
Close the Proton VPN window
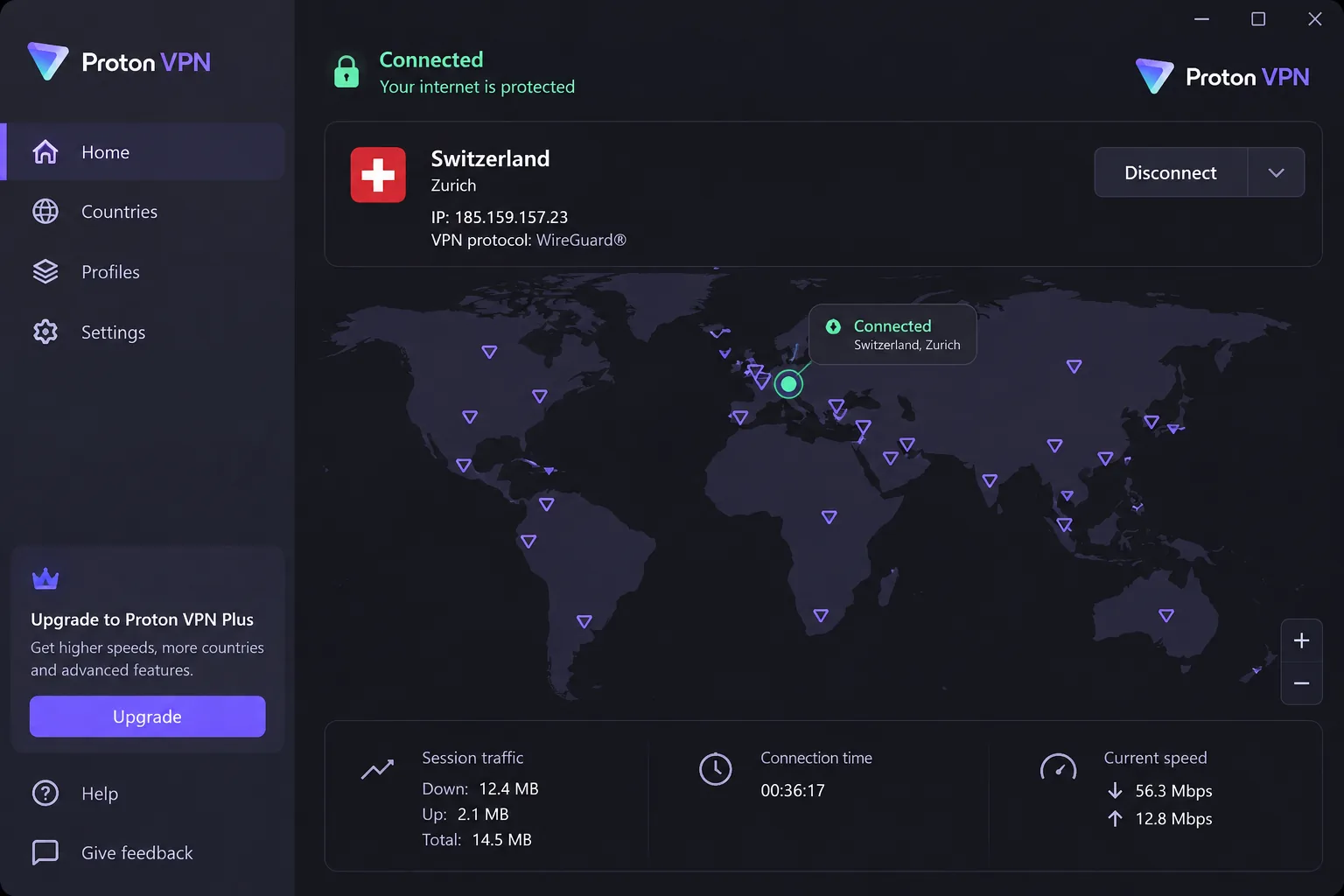click(x=1314, y=19)
